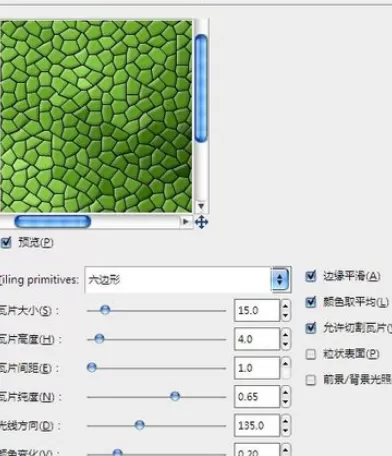
Task: Increase 光线方向 with the up spinner
Action: [x=285, y=420]
